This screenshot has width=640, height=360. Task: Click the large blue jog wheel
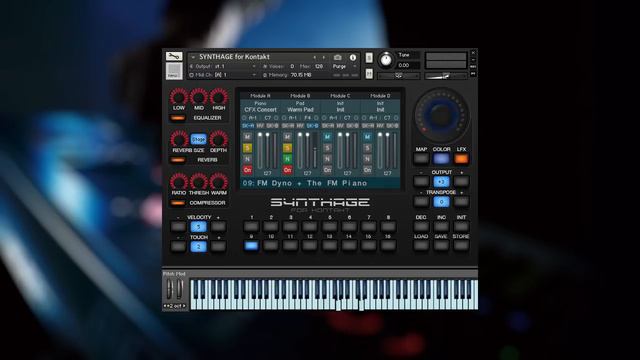point(441,116)
